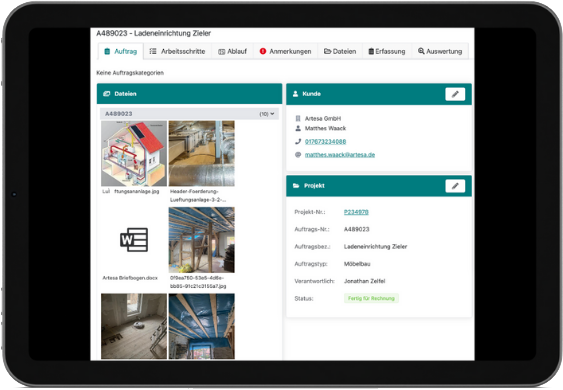Edit the Kunde panel with pencil button
The height and width of the screenshot is (390, 563).
point(455,94)
